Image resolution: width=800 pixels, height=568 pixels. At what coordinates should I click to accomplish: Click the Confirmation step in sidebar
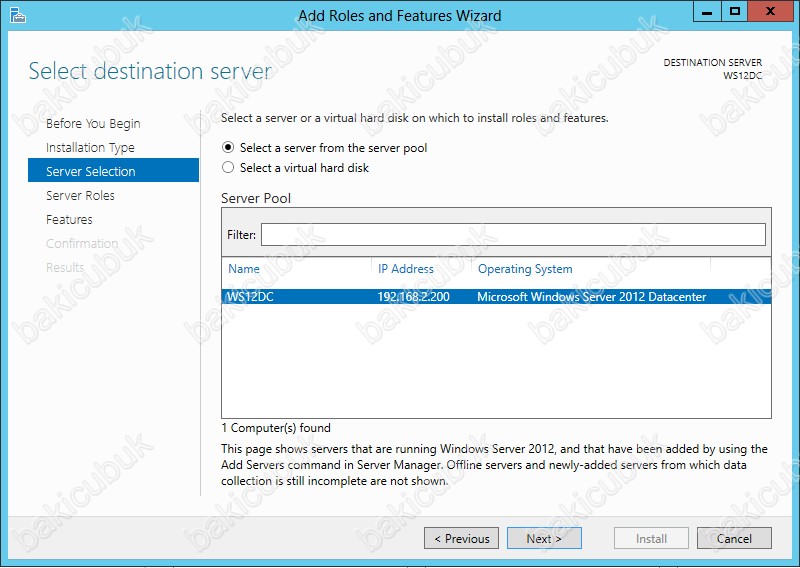(82, 243)
